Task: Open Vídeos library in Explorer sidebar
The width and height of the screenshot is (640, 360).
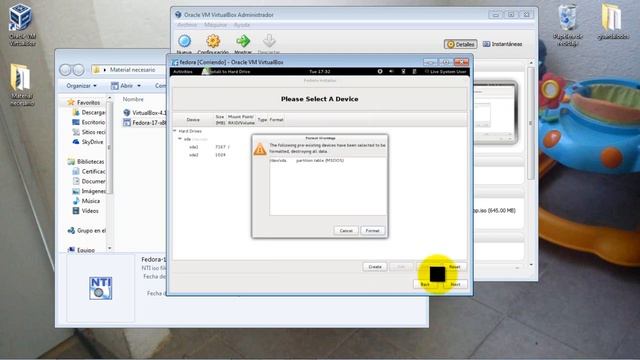Action: (x=85, y=211)
